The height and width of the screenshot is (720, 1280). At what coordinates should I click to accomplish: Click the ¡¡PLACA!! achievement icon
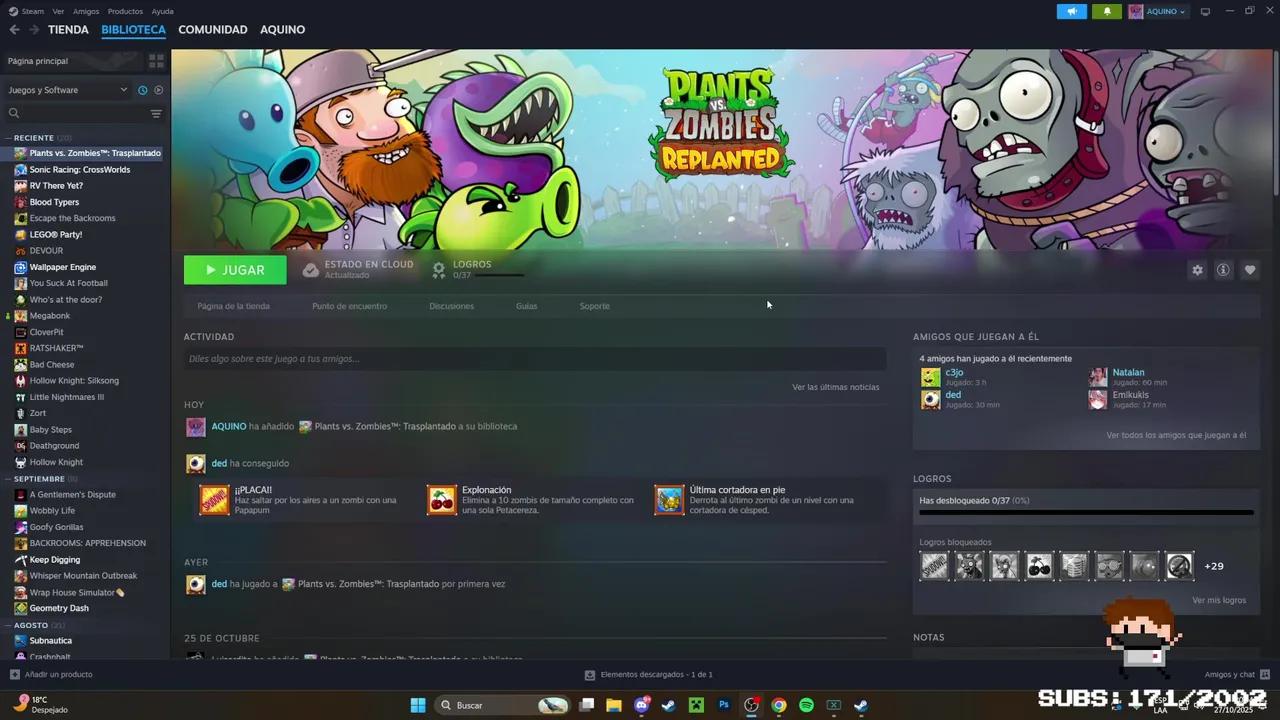pos(214,500)
